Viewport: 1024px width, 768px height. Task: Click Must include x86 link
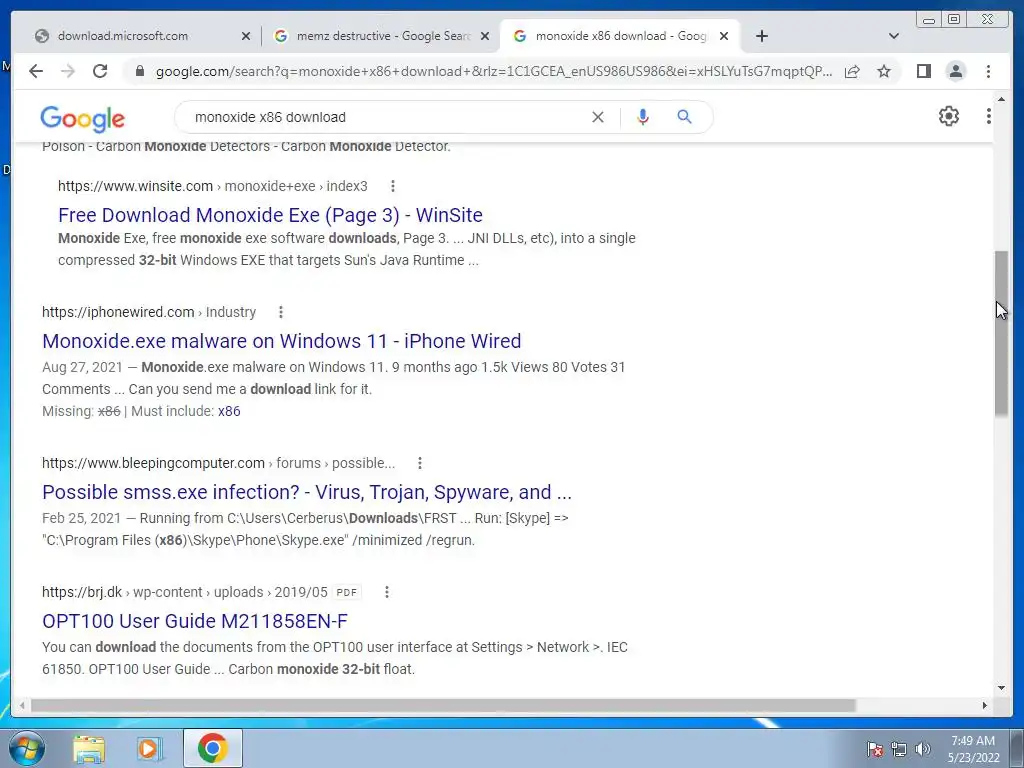229,411
